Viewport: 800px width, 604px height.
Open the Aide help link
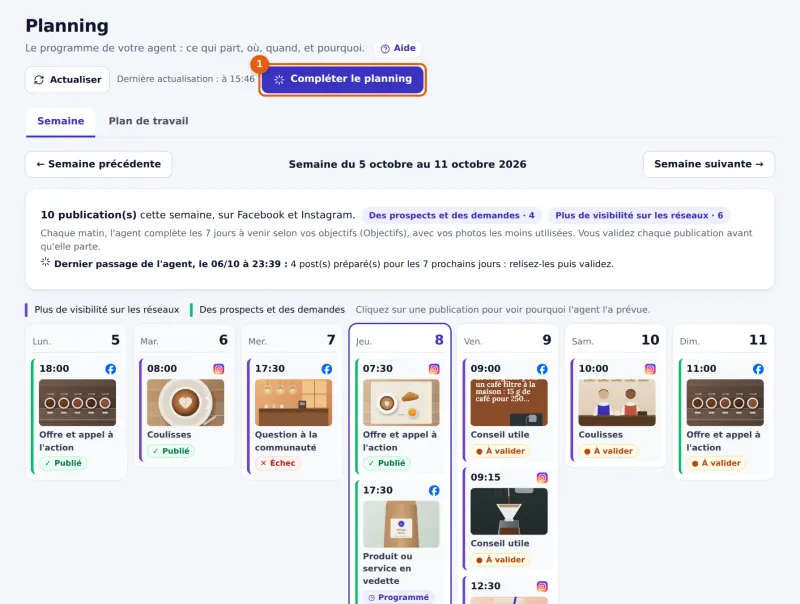[398, 48]
